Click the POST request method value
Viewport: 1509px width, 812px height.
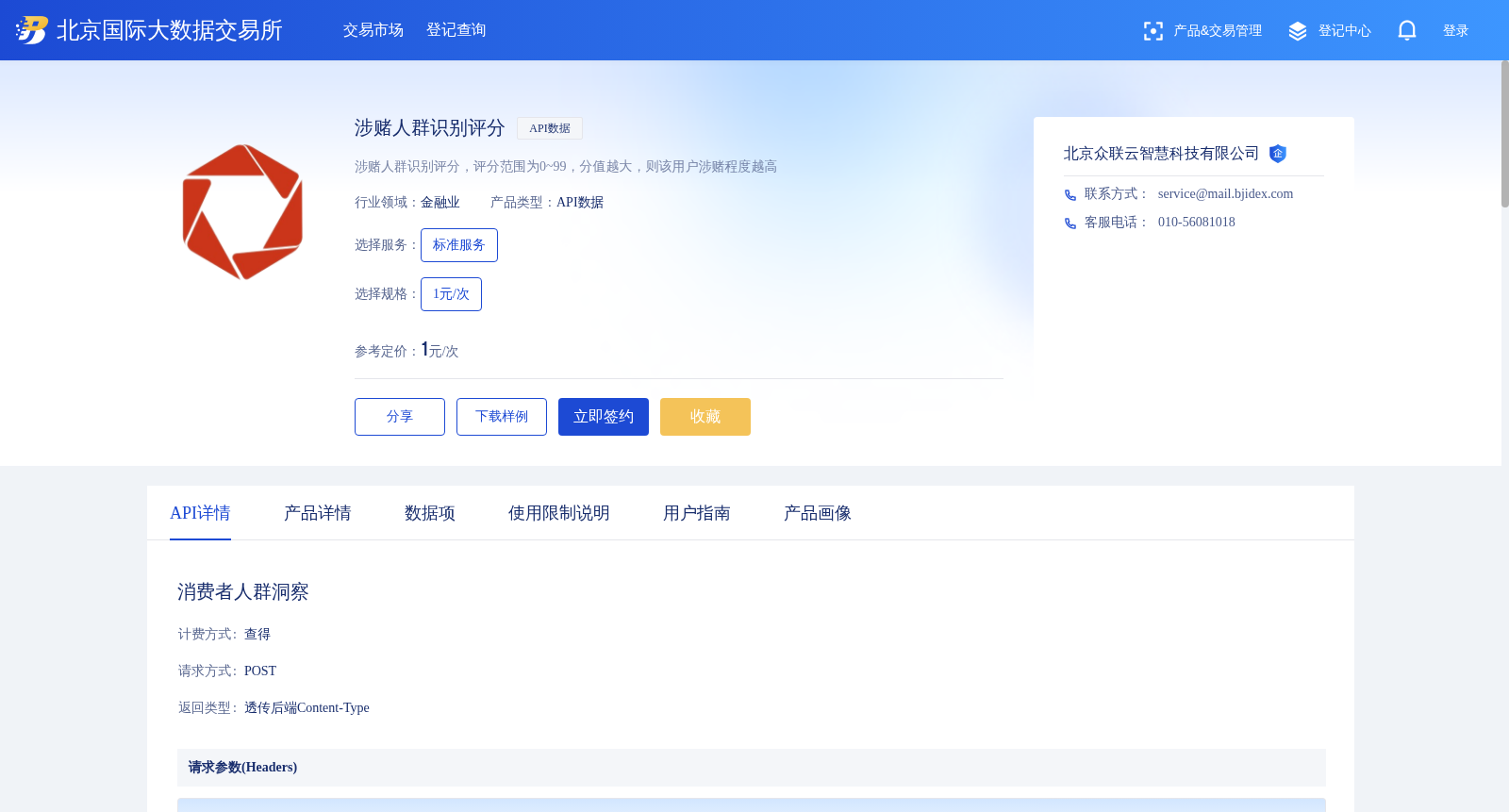pos(260,671)
